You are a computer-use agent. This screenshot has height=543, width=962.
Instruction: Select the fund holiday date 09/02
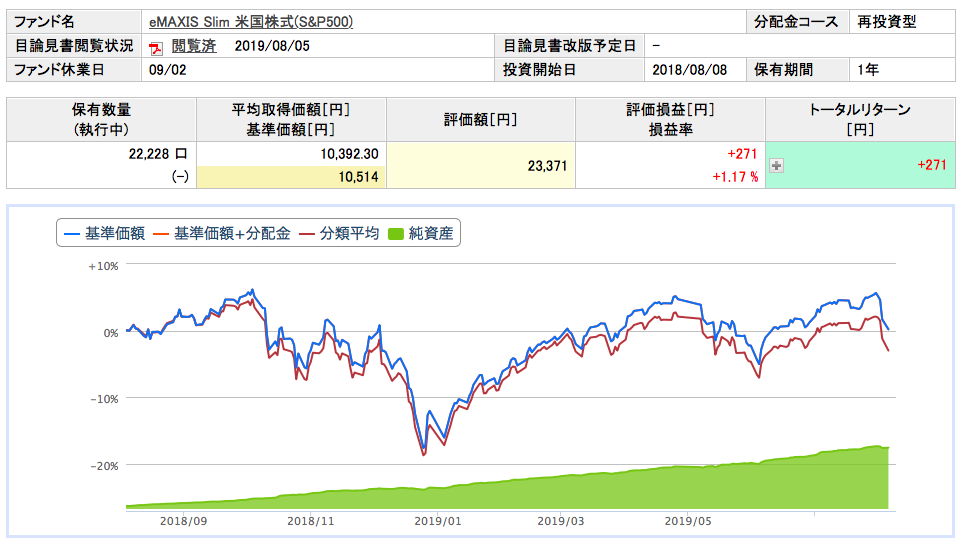click(167, 70)
